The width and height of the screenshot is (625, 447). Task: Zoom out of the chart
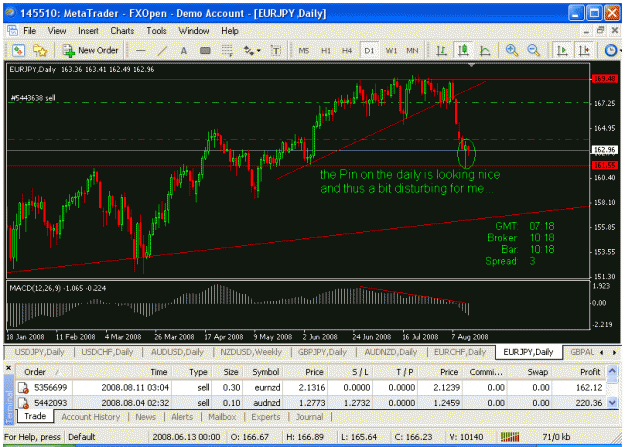click(x=533, y=51)
